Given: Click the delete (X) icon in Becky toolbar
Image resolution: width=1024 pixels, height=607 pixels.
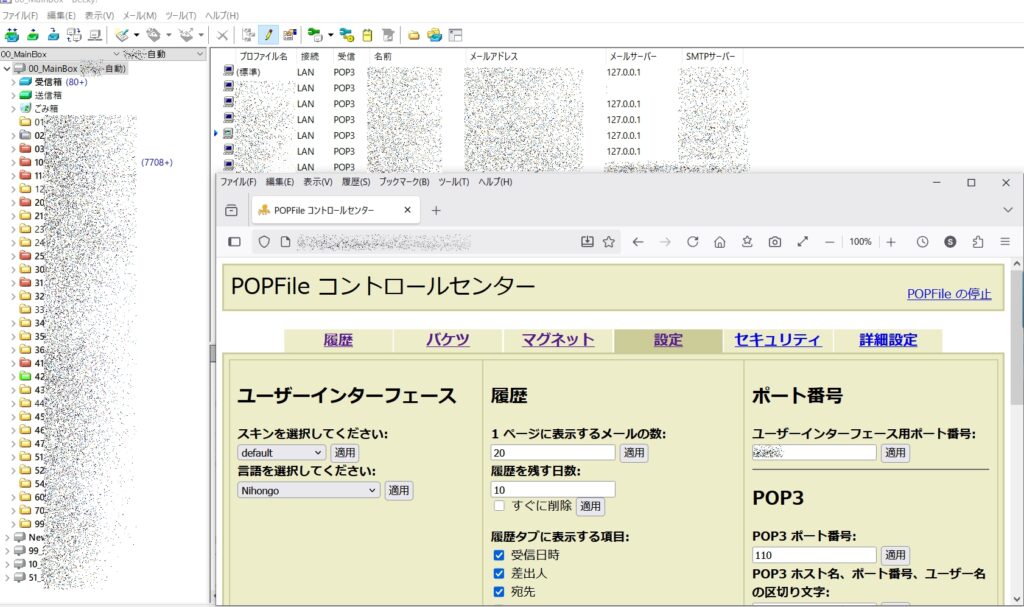Looking at the screenshot, I should click(x=222, y=35).
